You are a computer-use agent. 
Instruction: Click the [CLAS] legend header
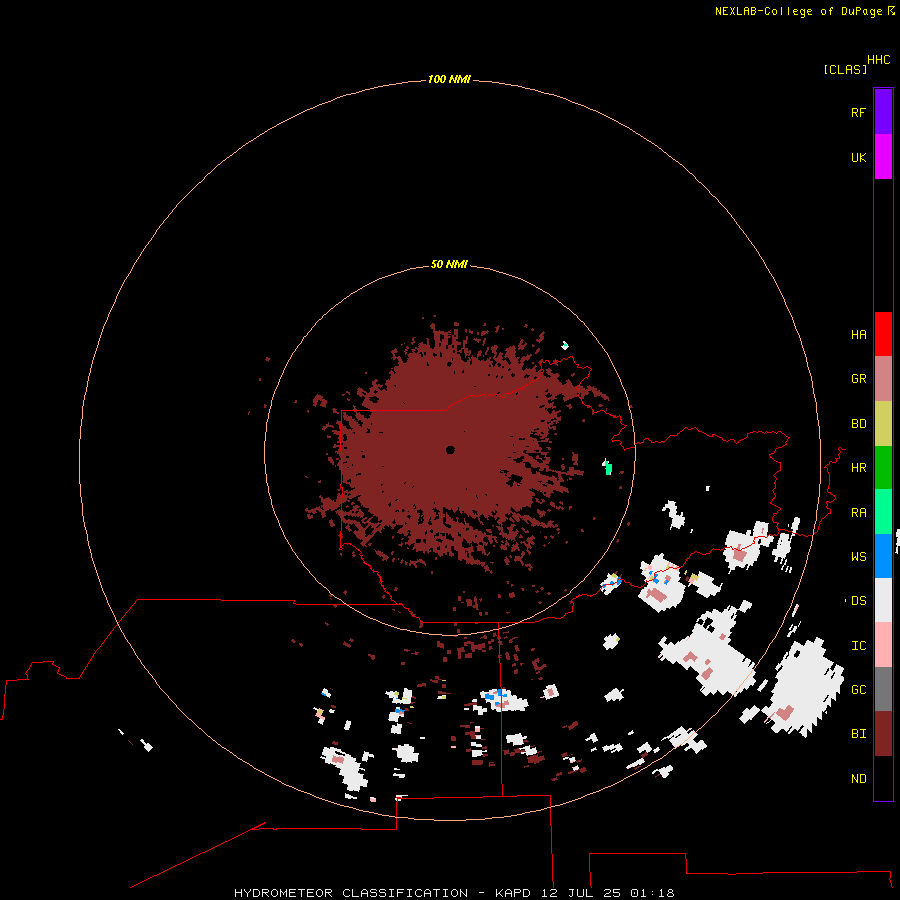845,69
